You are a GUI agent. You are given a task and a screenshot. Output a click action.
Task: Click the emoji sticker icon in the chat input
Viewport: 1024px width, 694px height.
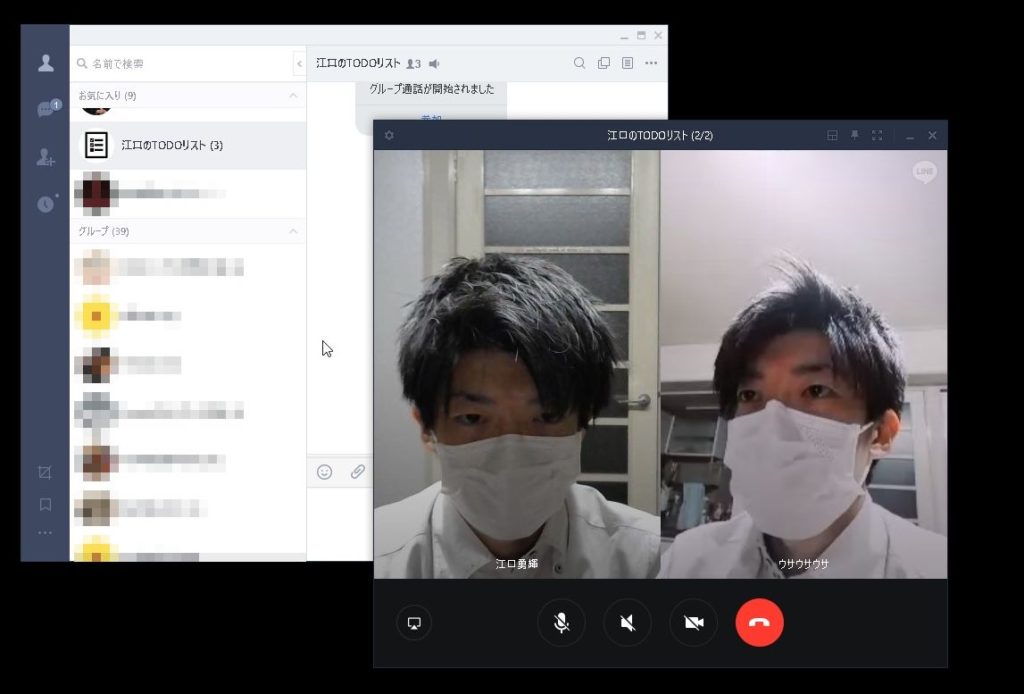pos(324,472)
